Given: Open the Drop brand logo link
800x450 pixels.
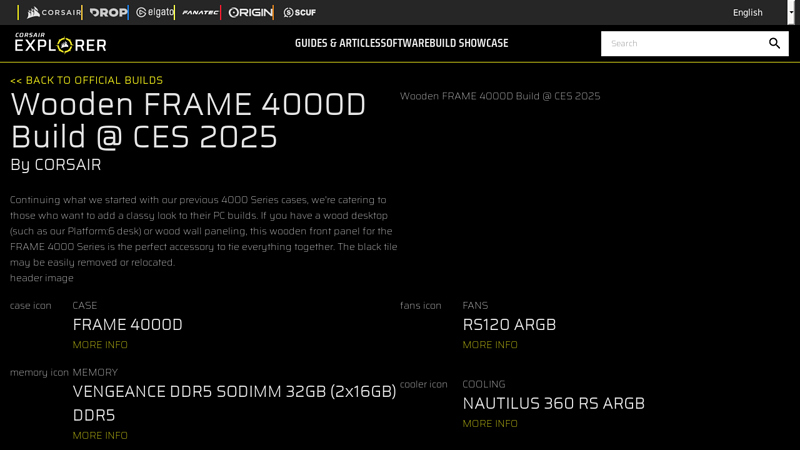Looking at the screenshot, I should tap(108, 12).
